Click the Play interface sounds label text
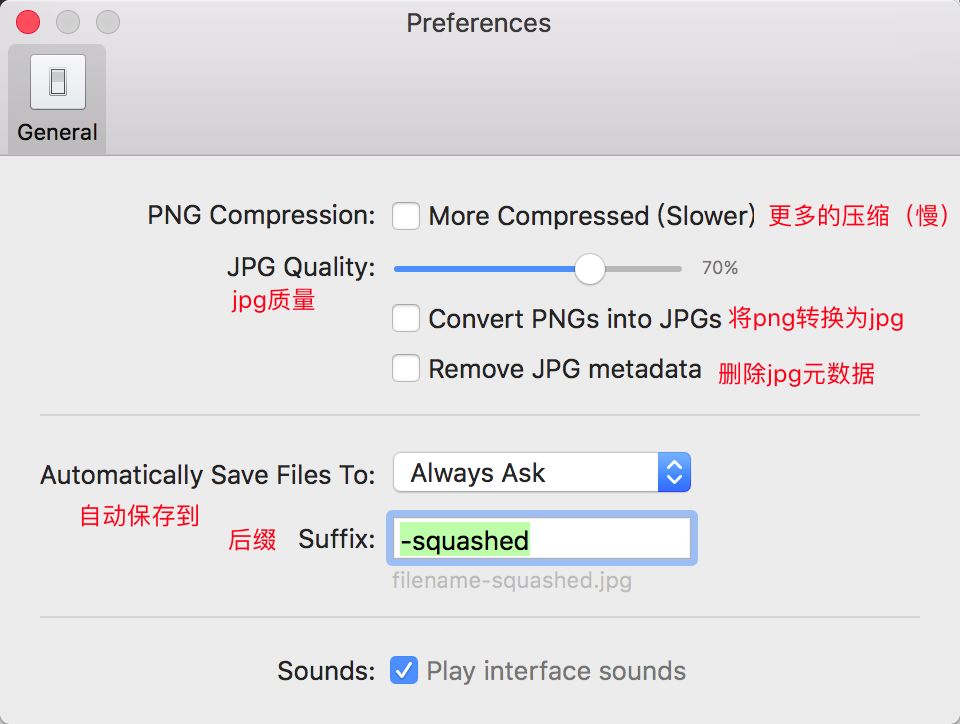The width and height of the screenshot is (960, 724). coord(556,671)
